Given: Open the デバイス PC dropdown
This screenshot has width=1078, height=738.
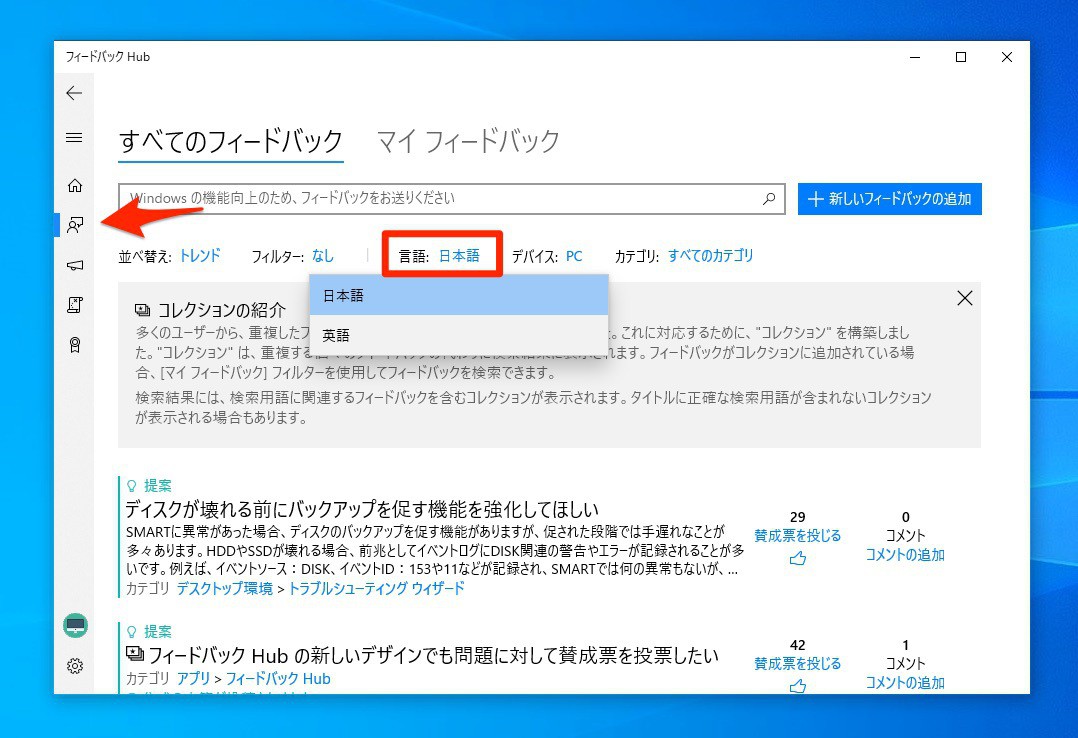Looking at the screenshot, I should (574, 256).
